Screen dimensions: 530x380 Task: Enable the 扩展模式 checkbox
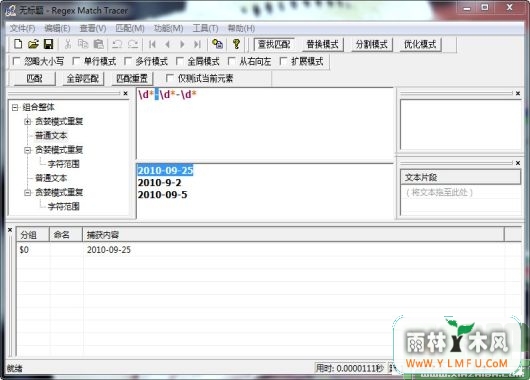tap(284, 61)
